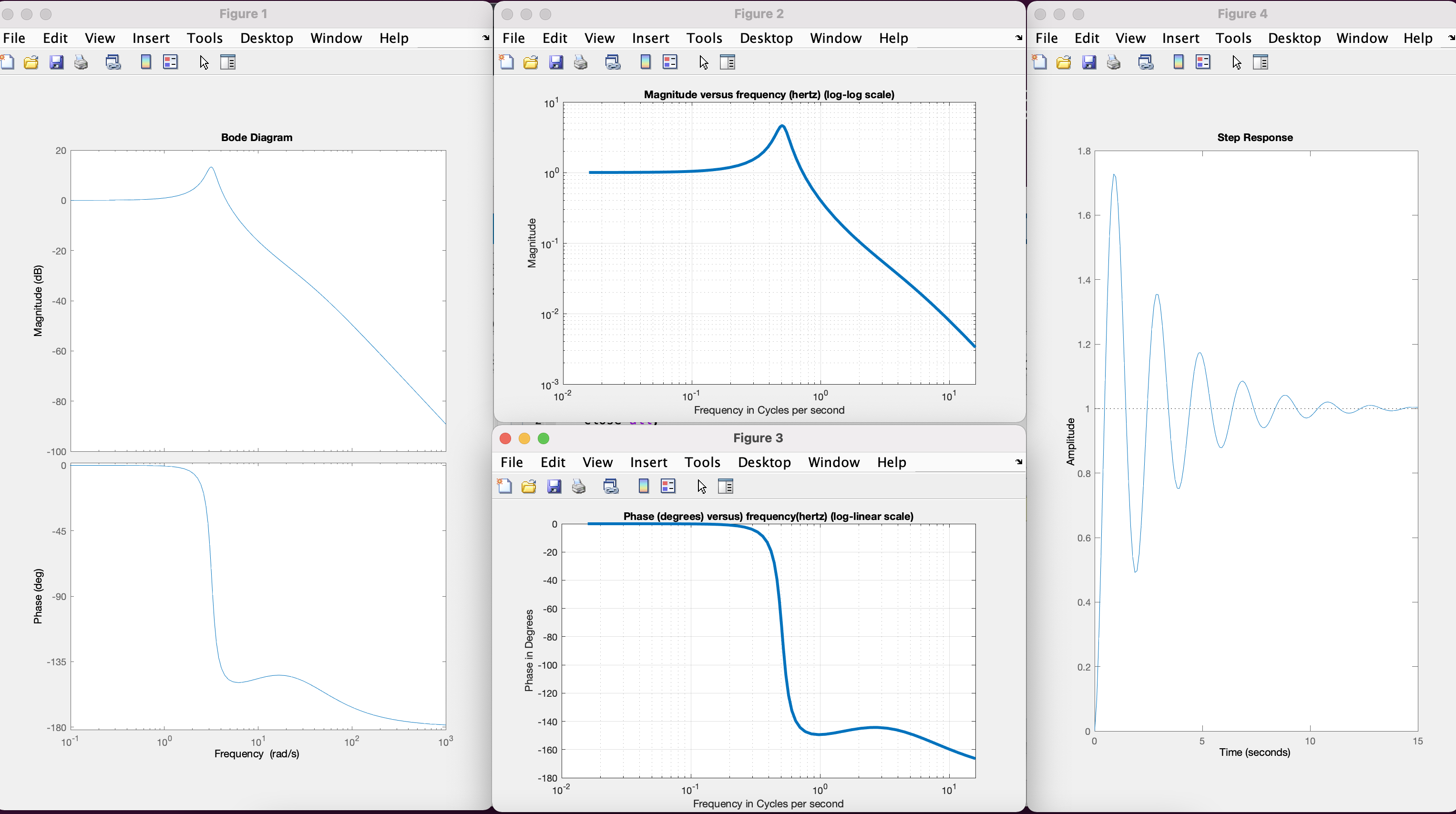1456x814 pixels.
Task: Open Property Inspector in Figure 2
Action: 728,62
